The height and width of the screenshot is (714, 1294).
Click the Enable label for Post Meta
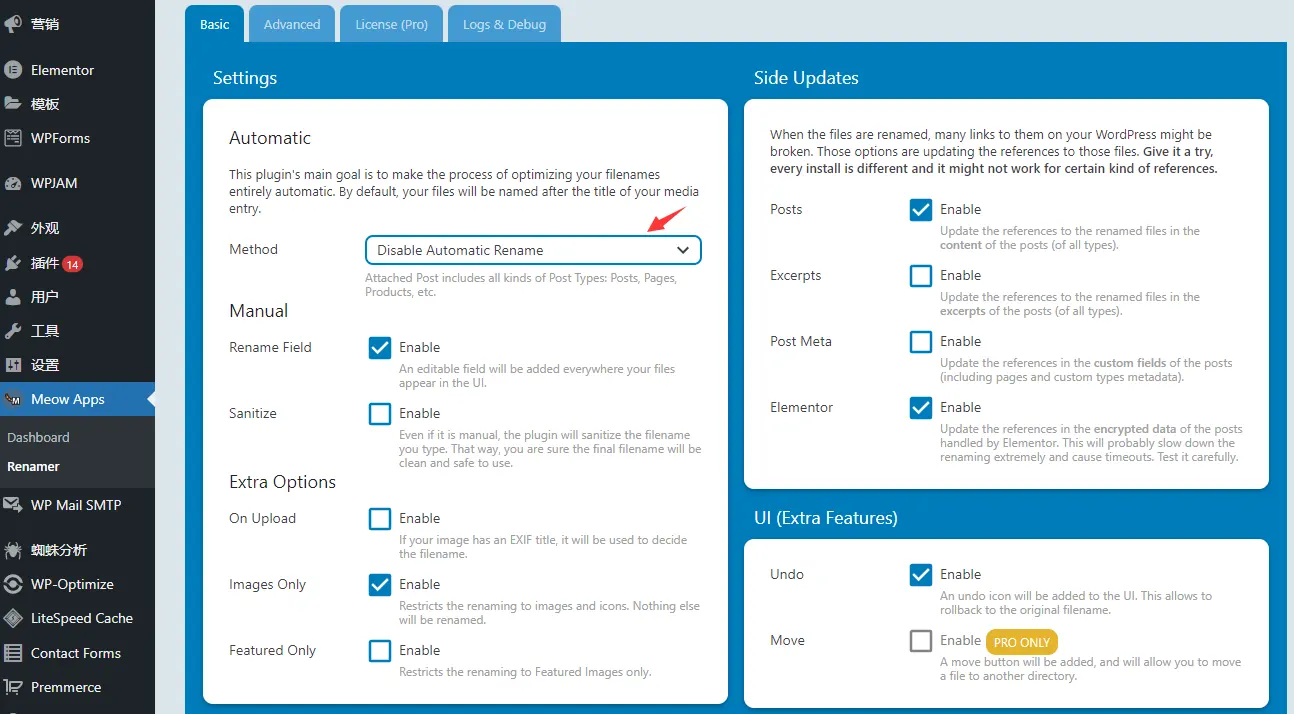(961, 341)
